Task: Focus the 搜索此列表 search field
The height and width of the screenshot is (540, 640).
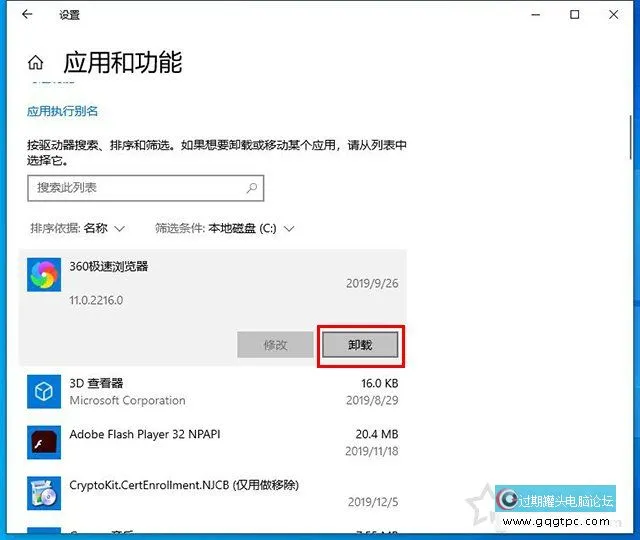Action: tap(146, 188)
